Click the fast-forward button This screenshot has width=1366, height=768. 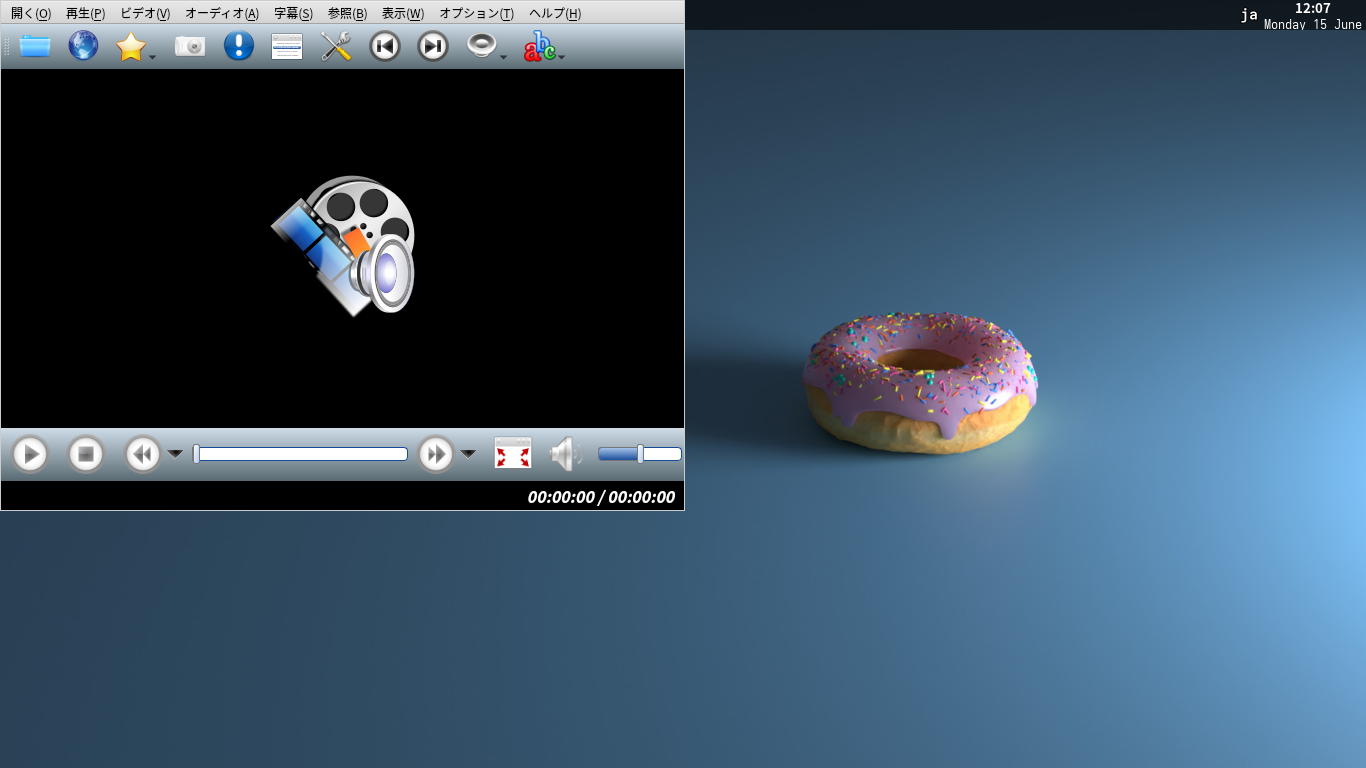point(436,454)
